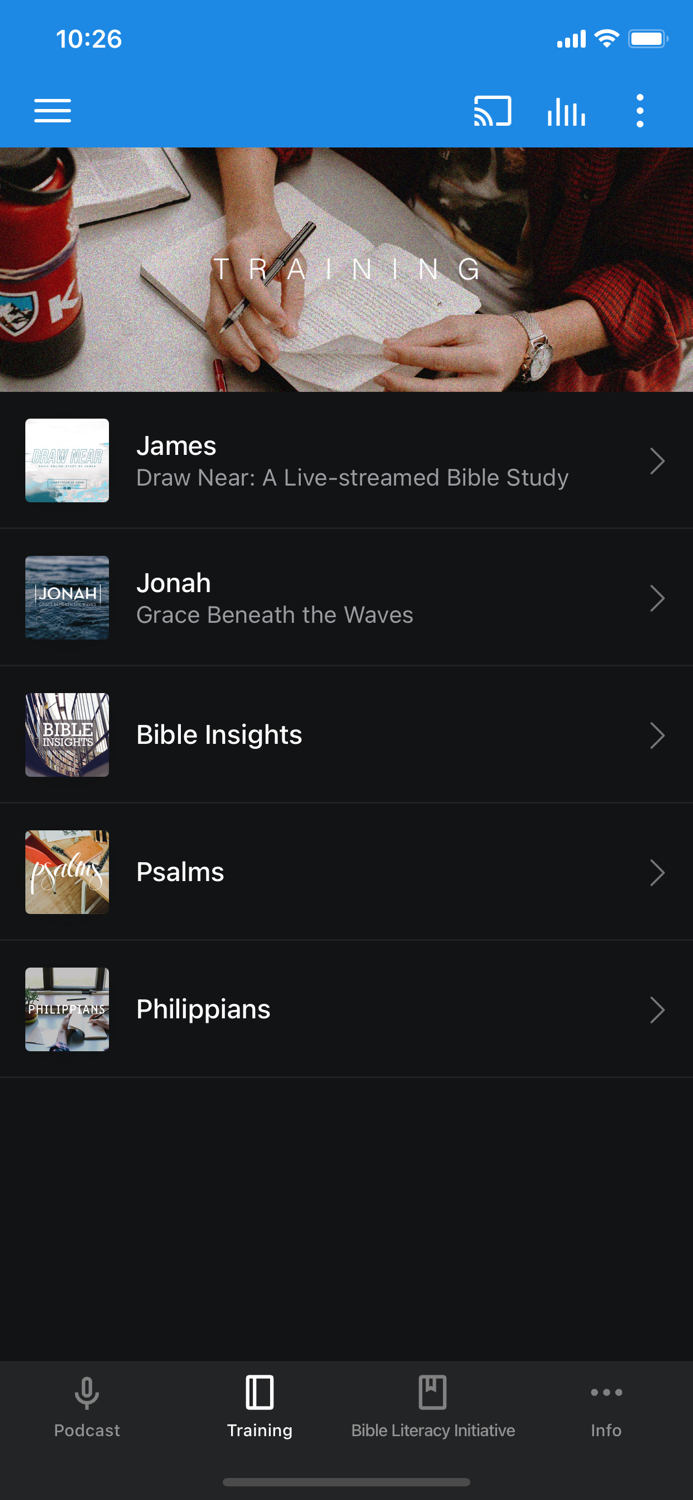Image resolution: width=693 pixels, height=1500 pixels.
Task: Select the Chromecast icon
Action: [x=491, y=111]
